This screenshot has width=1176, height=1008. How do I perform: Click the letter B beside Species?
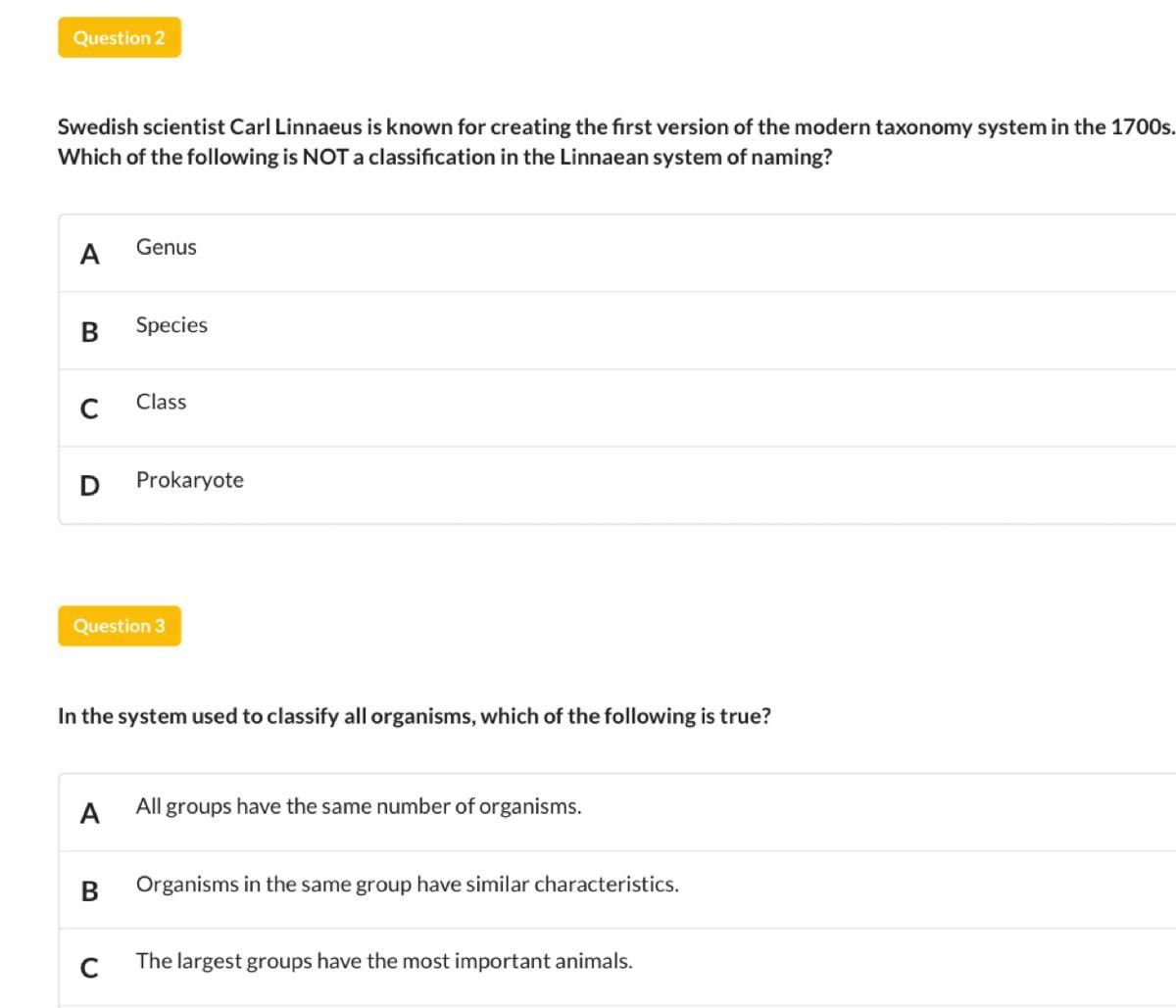point(89,332)
